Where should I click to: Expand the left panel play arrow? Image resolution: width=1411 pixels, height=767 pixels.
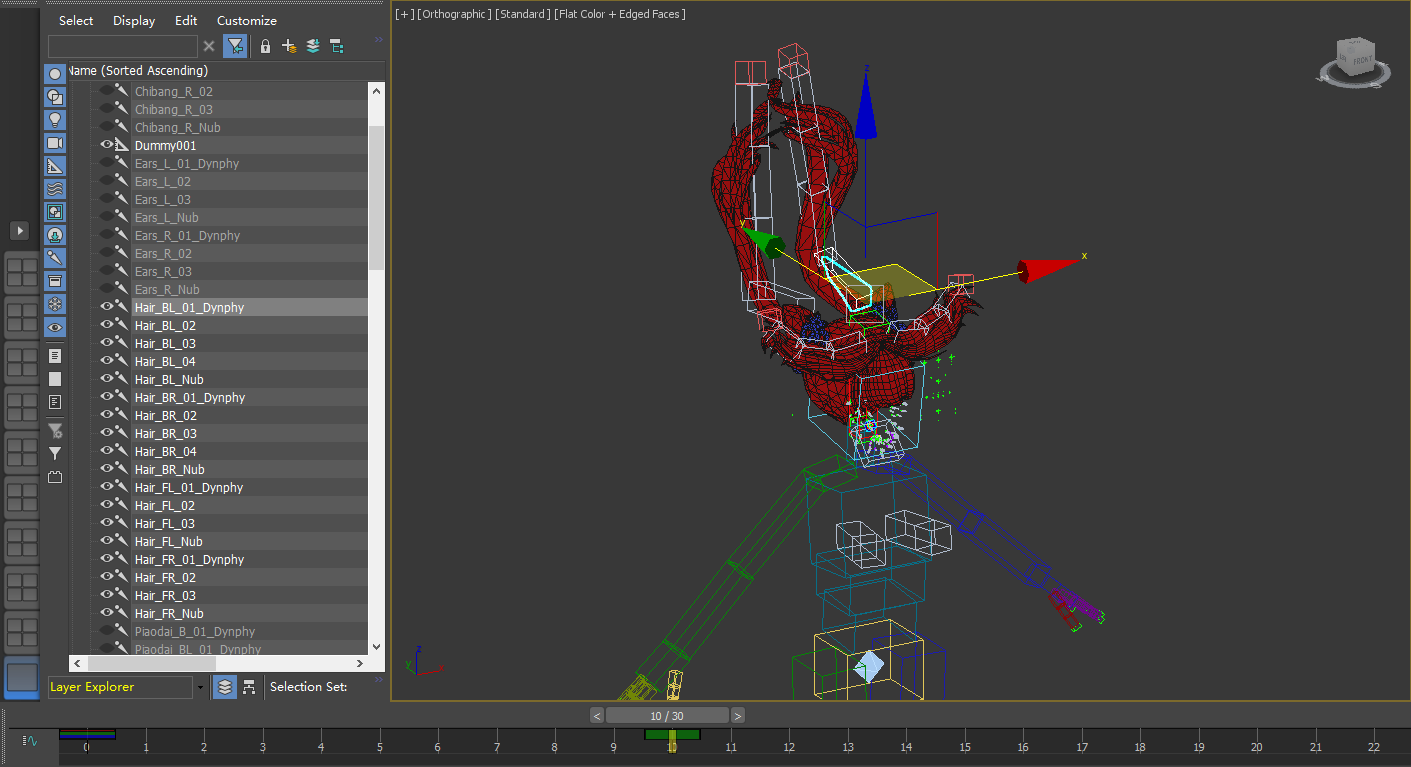coord(19,230)
